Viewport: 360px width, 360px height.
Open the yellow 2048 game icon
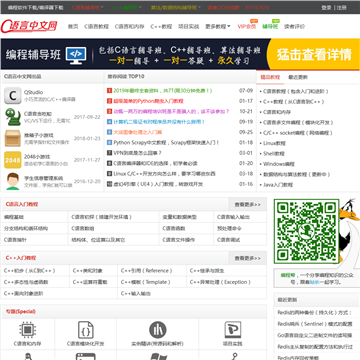click(x=13, y=160)
